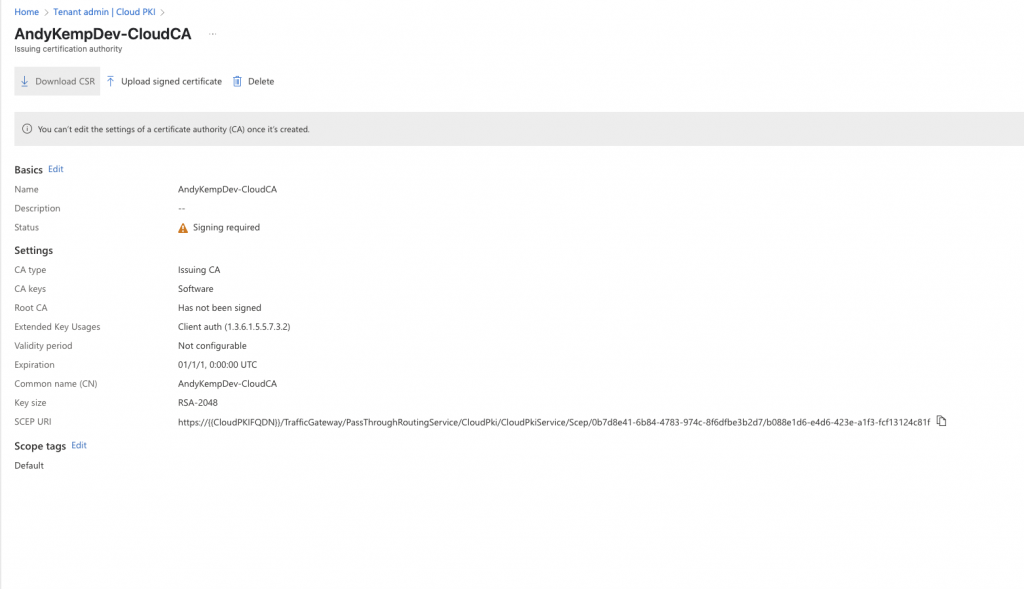Edit the Basics section

pyautogui.click(x=56, y=169)
